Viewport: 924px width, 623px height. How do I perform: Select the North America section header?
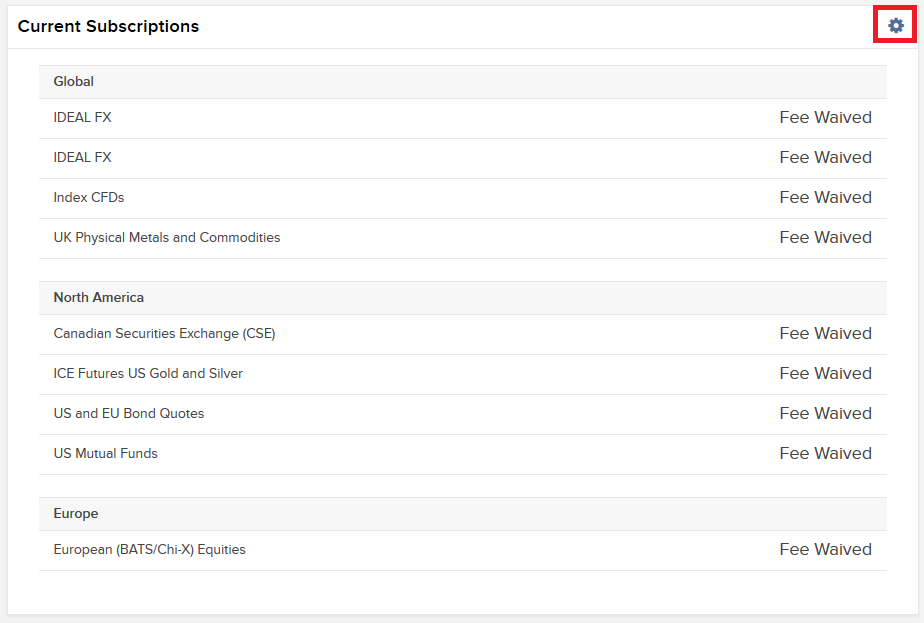click(x=99, y=298)
